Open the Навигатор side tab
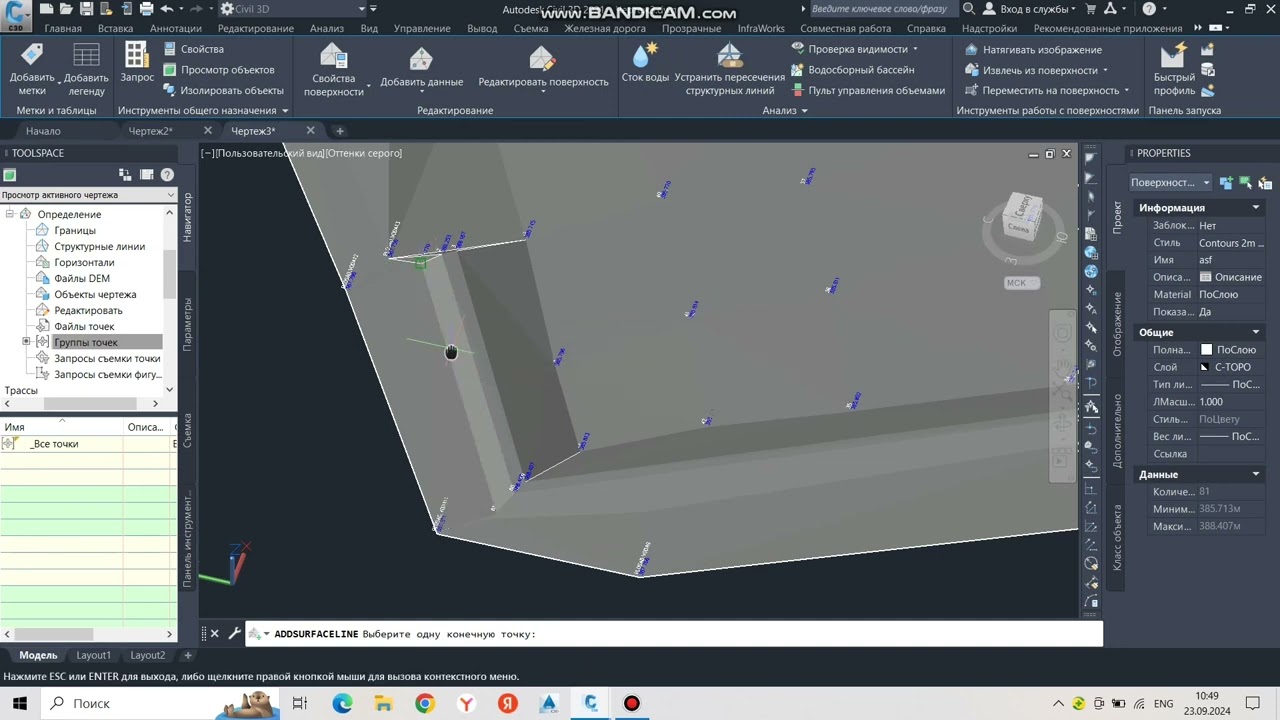 187,217
